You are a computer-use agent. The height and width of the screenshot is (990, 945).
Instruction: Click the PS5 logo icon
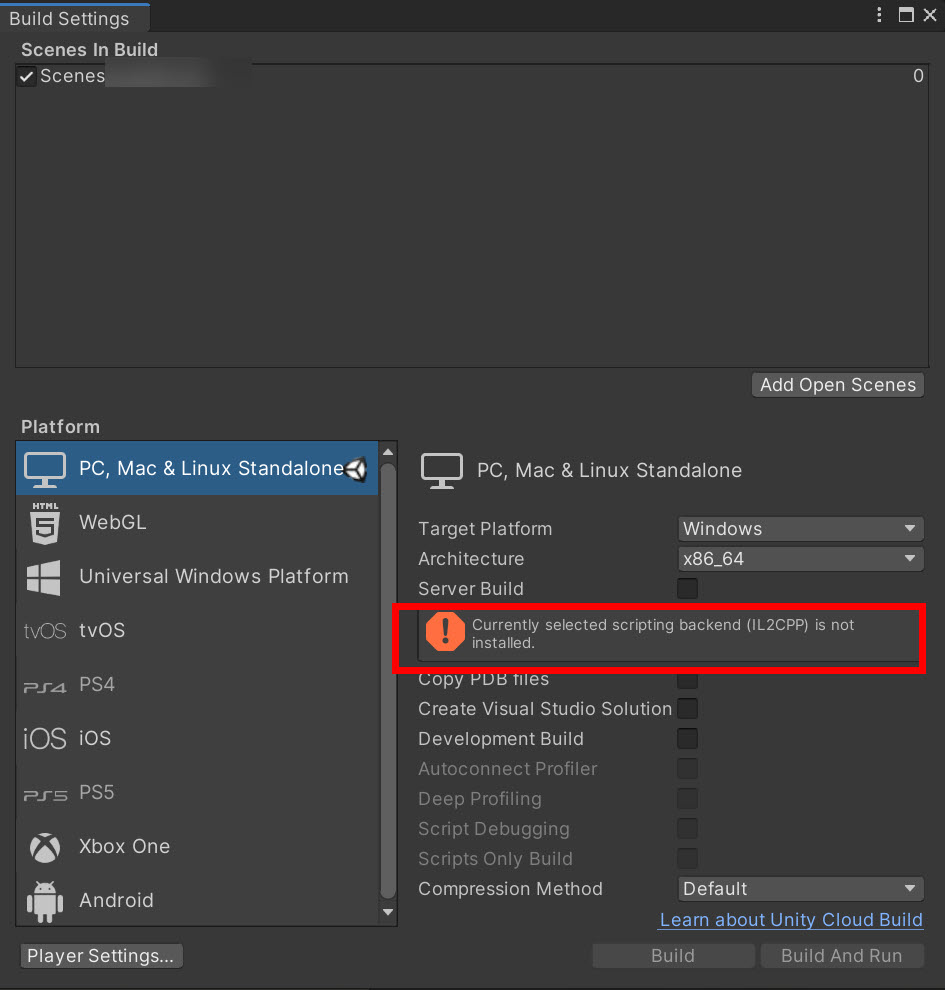pos(45,795)
